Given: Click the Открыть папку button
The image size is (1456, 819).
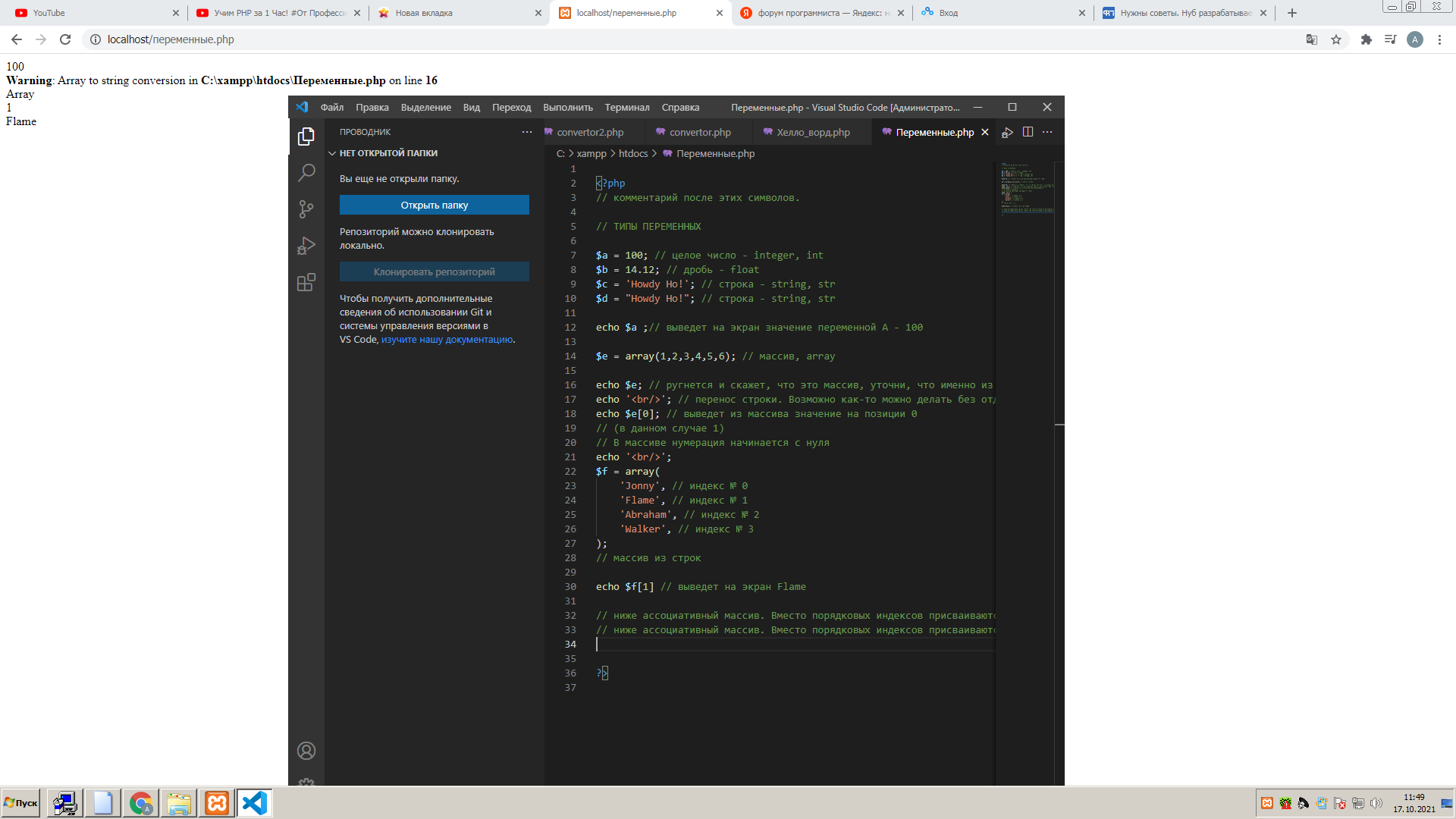Looking at the screenshot, I should (435, 206).
